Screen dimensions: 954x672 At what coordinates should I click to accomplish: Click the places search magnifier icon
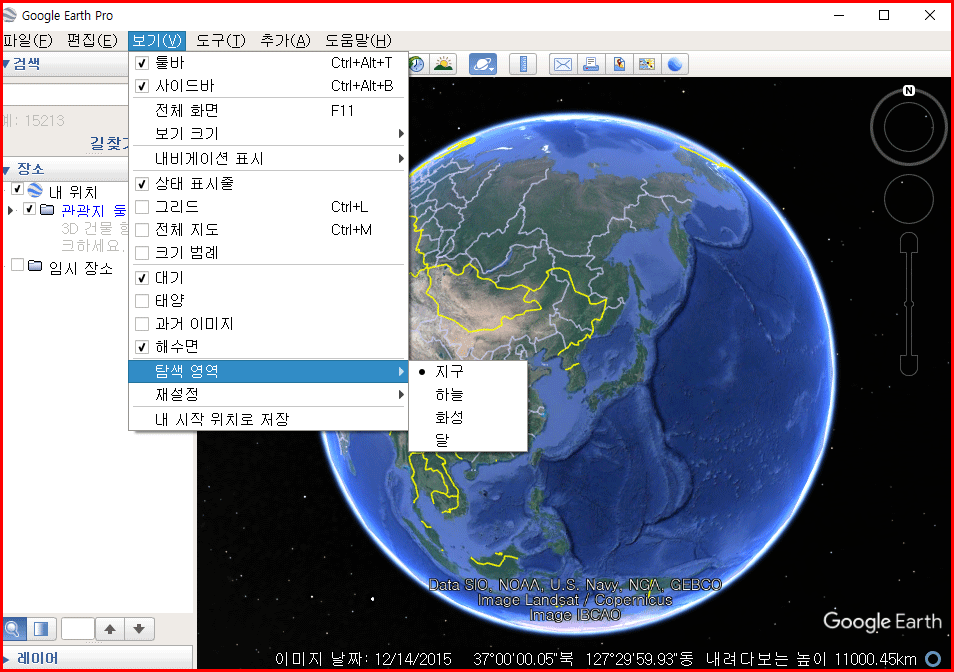click(13, 629)
